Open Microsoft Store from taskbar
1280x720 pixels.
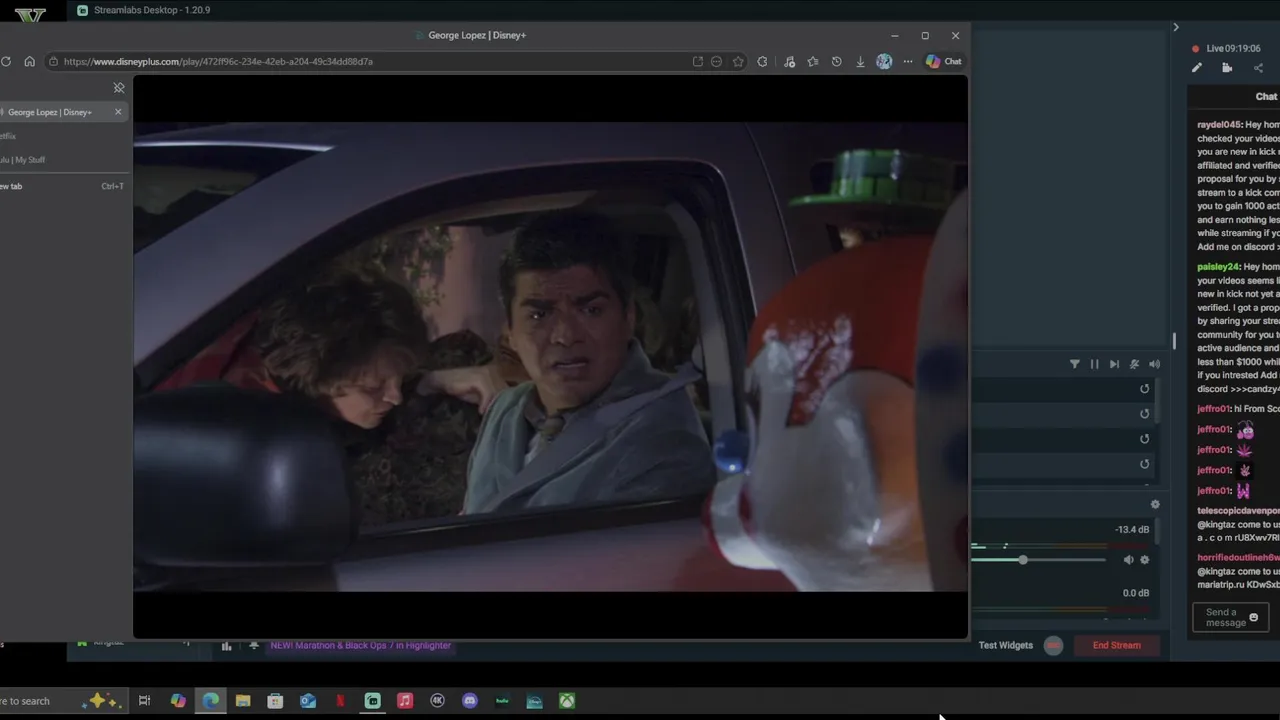(275, 701)
